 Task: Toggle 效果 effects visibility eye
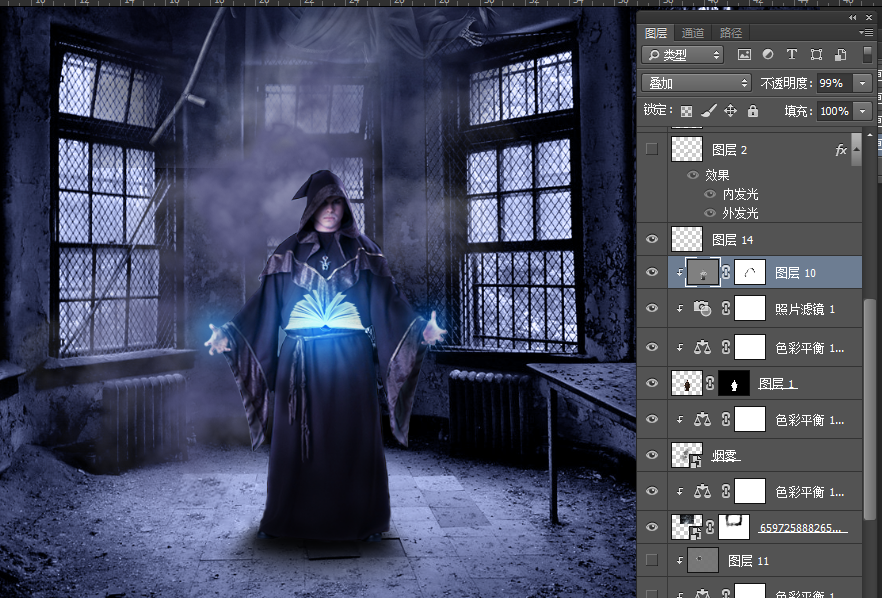pos(693,175)
